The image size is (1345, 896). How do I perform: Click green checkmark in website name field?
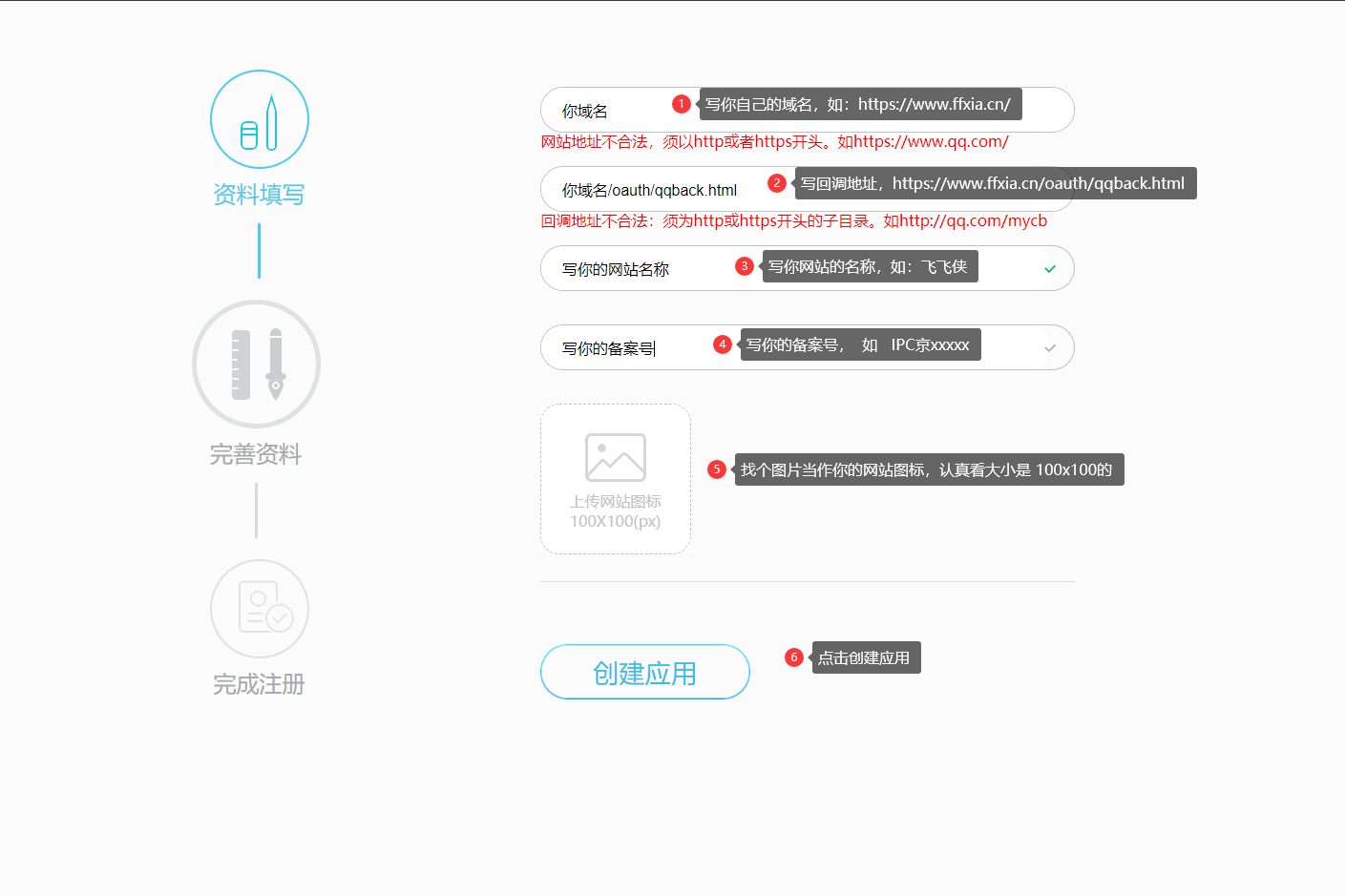1050,269
